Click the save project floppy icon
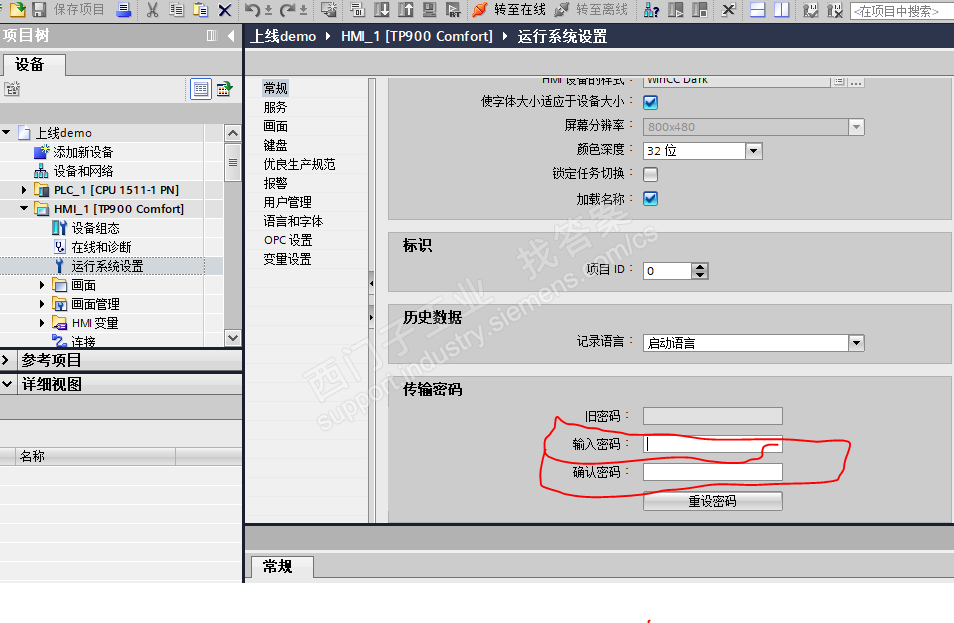 39,9
